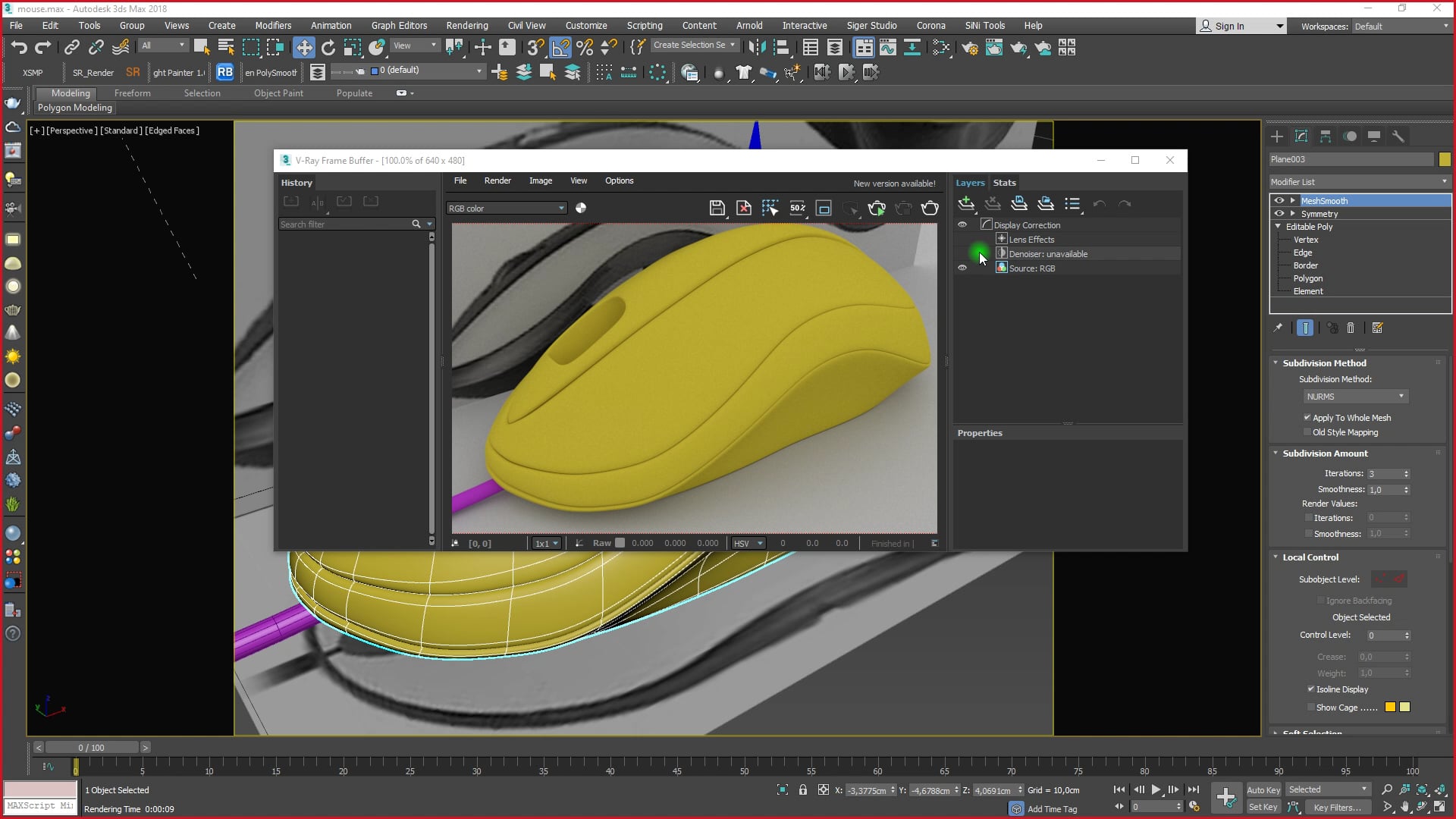1456x819 pixels.
Task: Switch to the Stats tab
Action: point(1004,183)
